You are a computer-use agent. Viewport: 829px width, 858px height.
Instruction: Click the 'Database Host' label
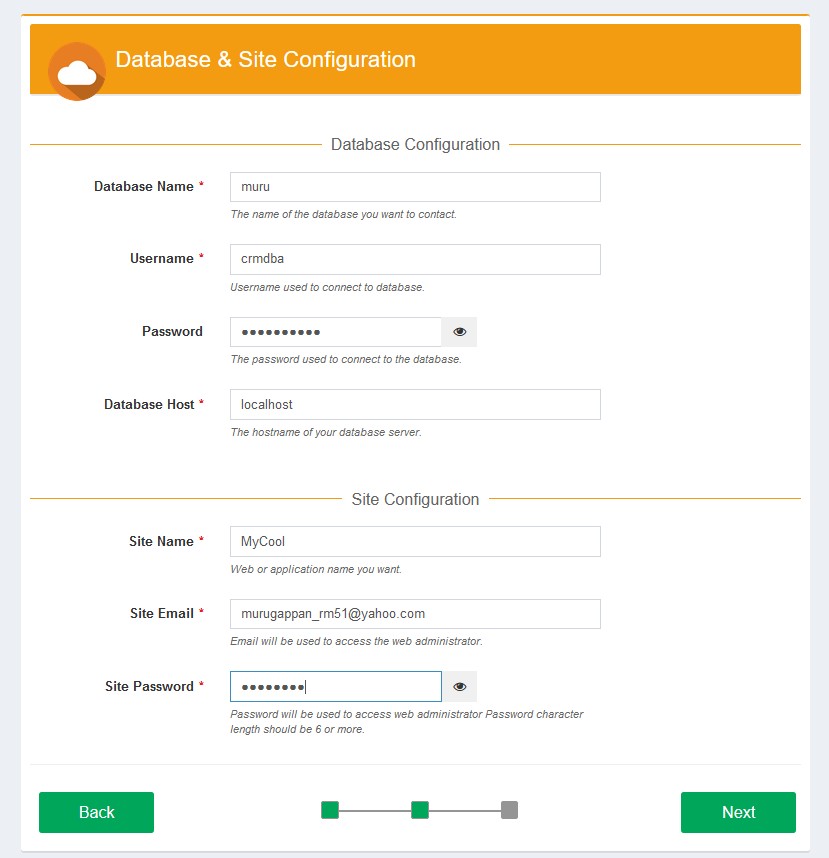[149, 404]
